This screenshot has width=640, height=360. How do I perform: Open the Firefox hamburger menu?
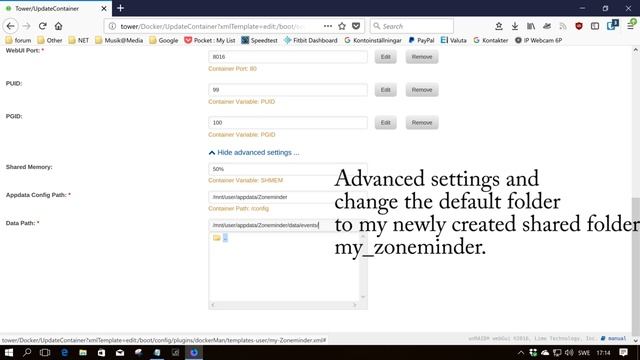tap(631, 26)
